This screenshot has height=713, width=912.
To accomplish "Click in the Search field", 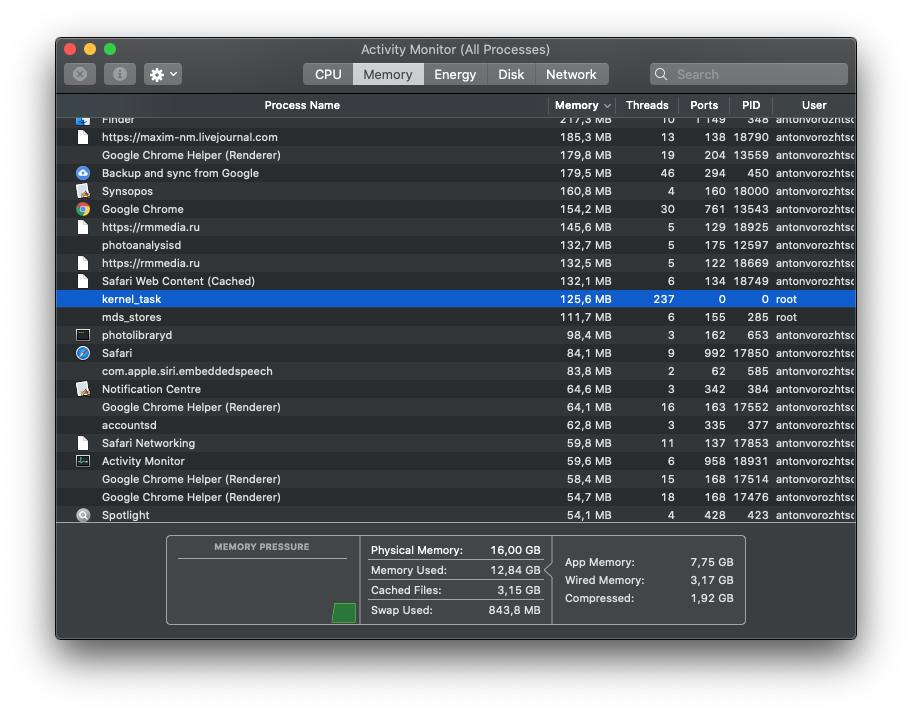I will (x=749, y=74).
